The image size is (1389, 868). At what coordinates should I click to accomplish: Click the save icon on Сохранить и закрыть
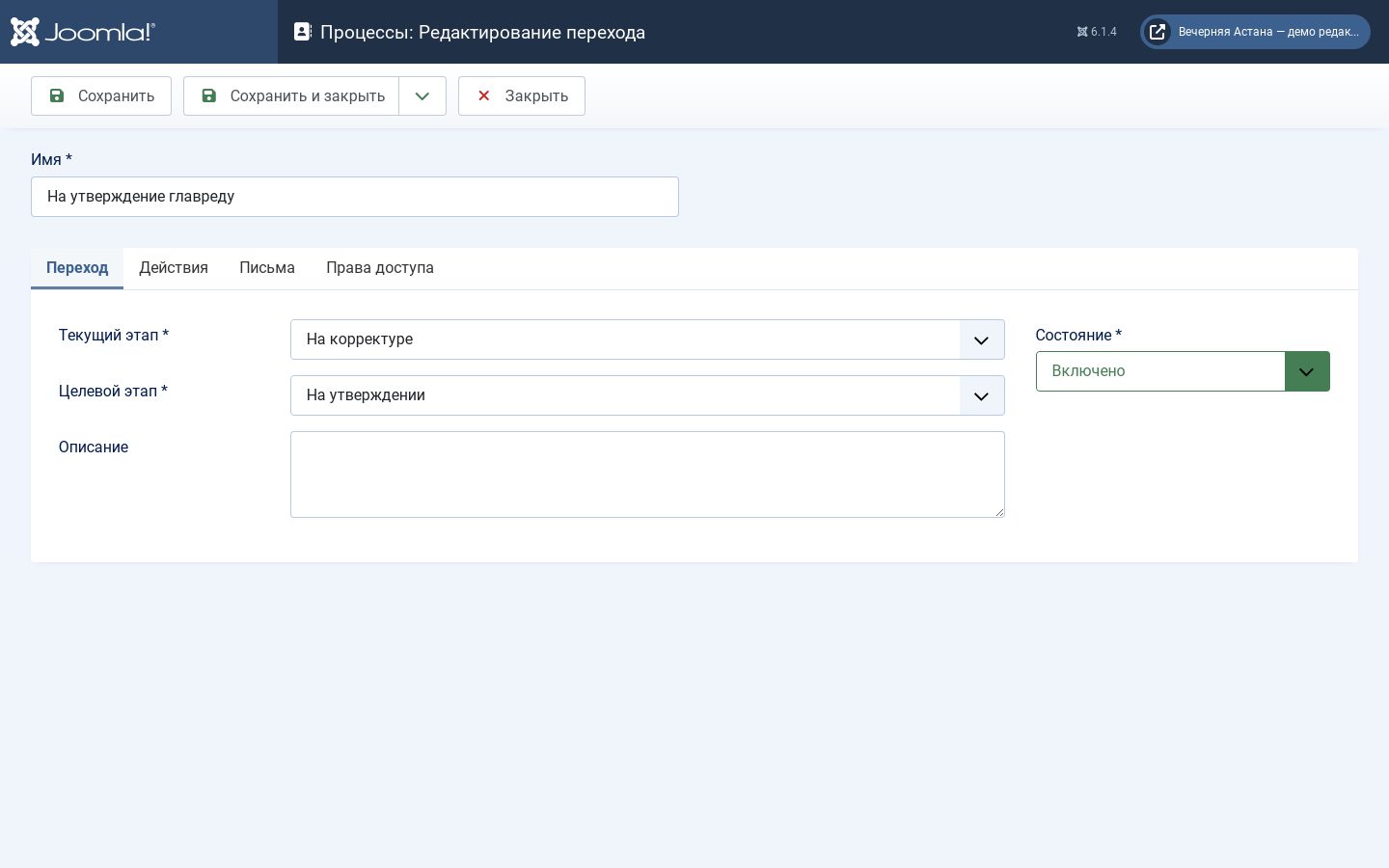[x=208, y=95]
